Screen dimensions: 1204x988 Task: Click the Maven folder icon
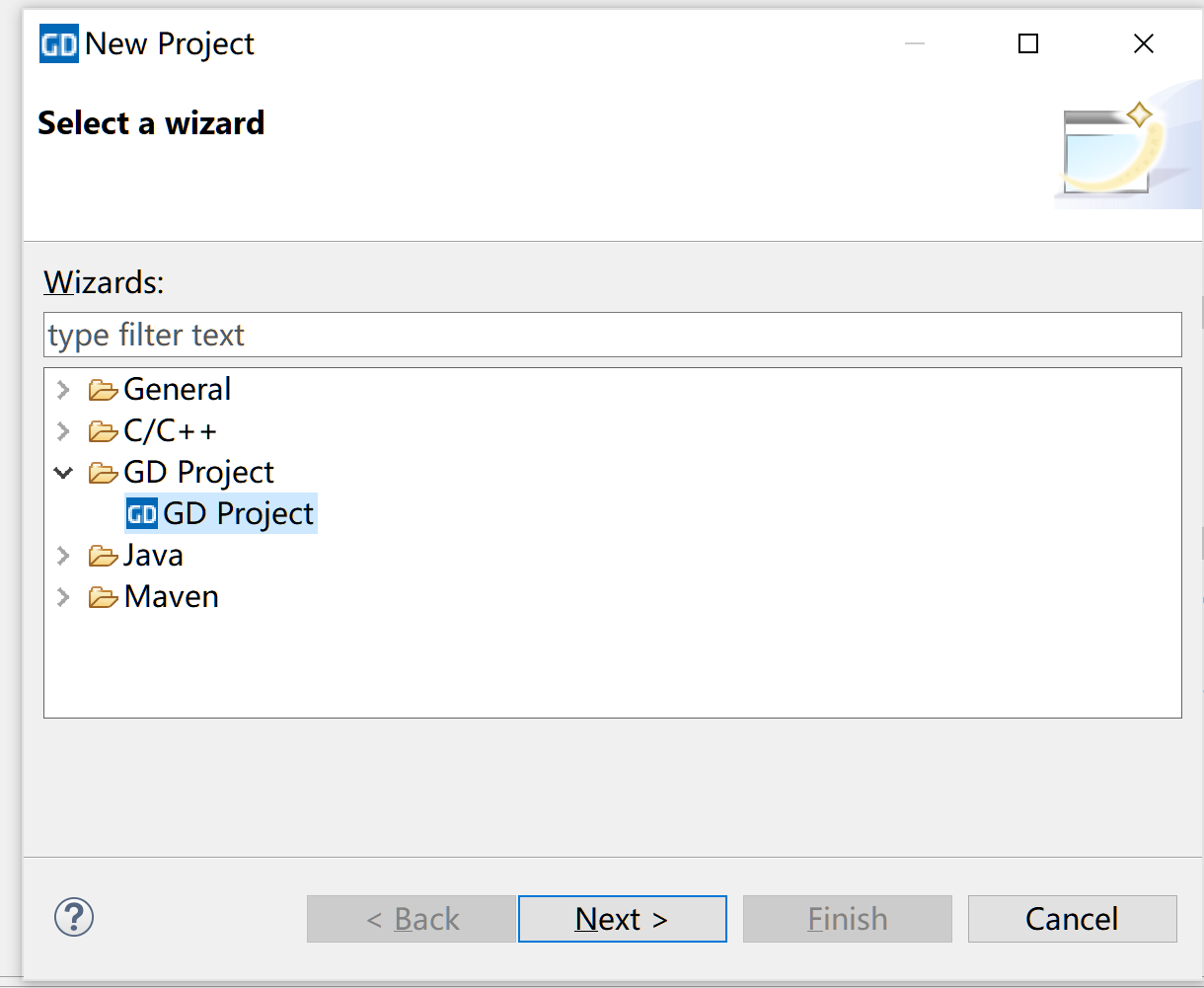click(x=104, y=597)
